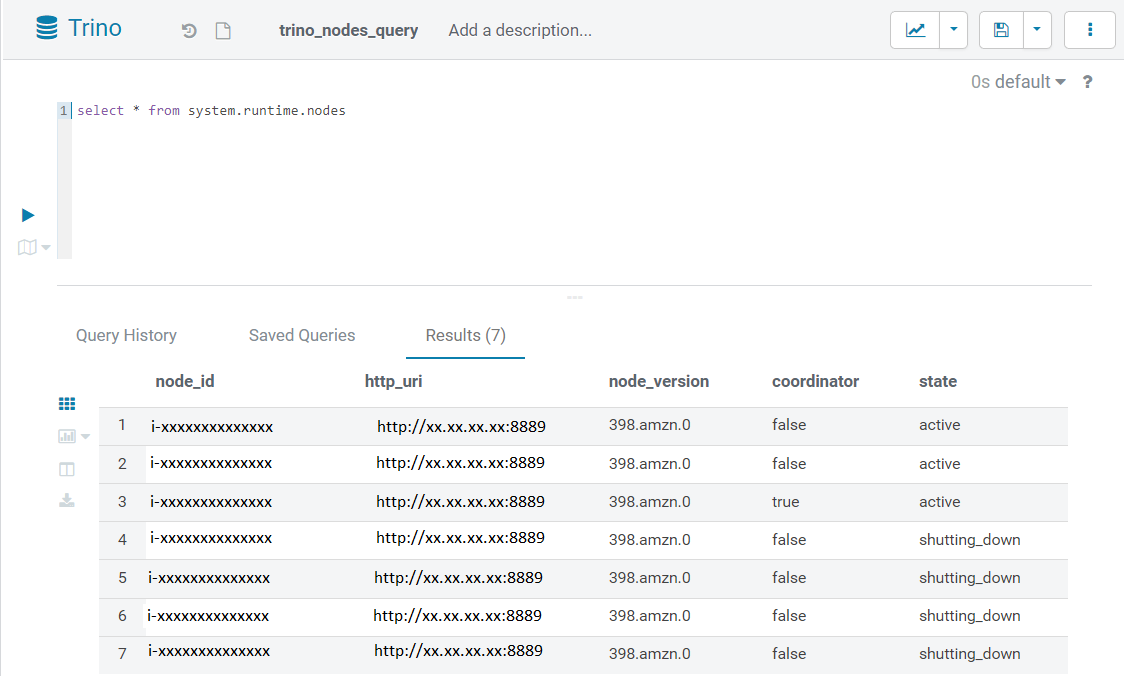1124x676 pixels.
Task: Select the 'shutting_down' state cell in row 7
Action: click(969, 654)
